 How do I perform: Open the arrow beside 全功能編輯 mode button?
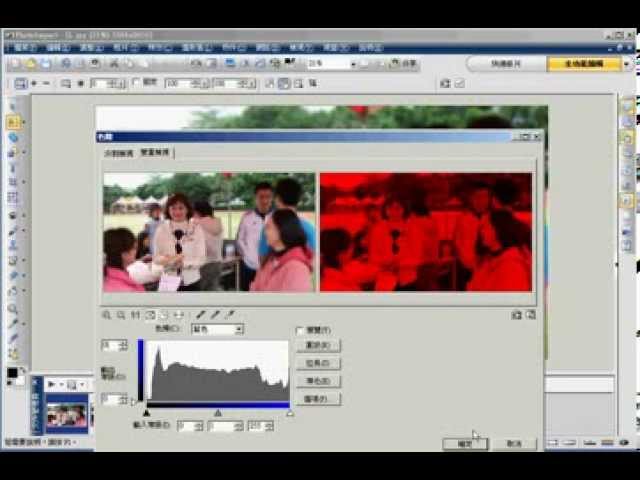click(626, 64)
